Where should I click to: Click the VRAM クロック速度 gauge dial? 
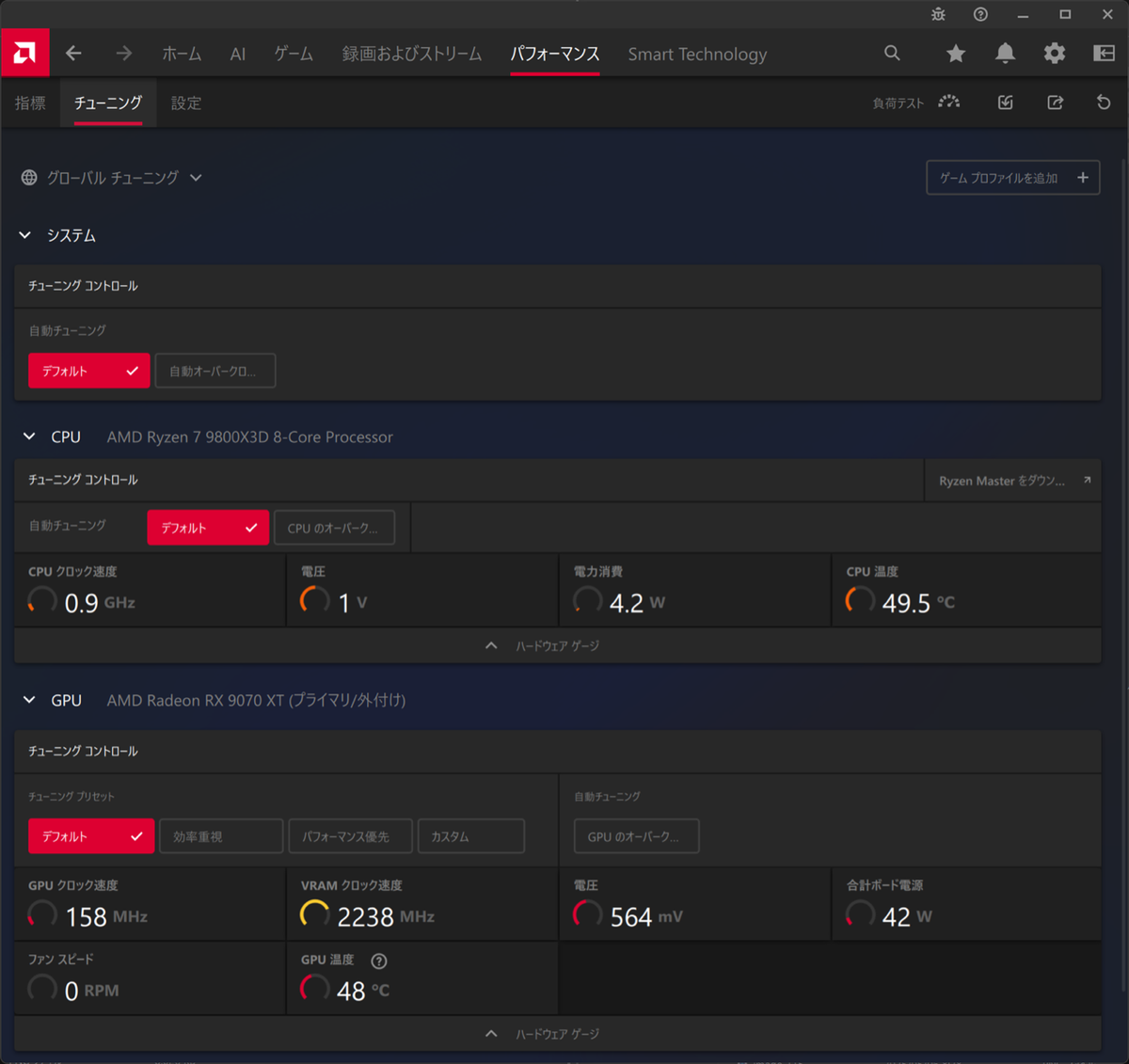point(314,914)
